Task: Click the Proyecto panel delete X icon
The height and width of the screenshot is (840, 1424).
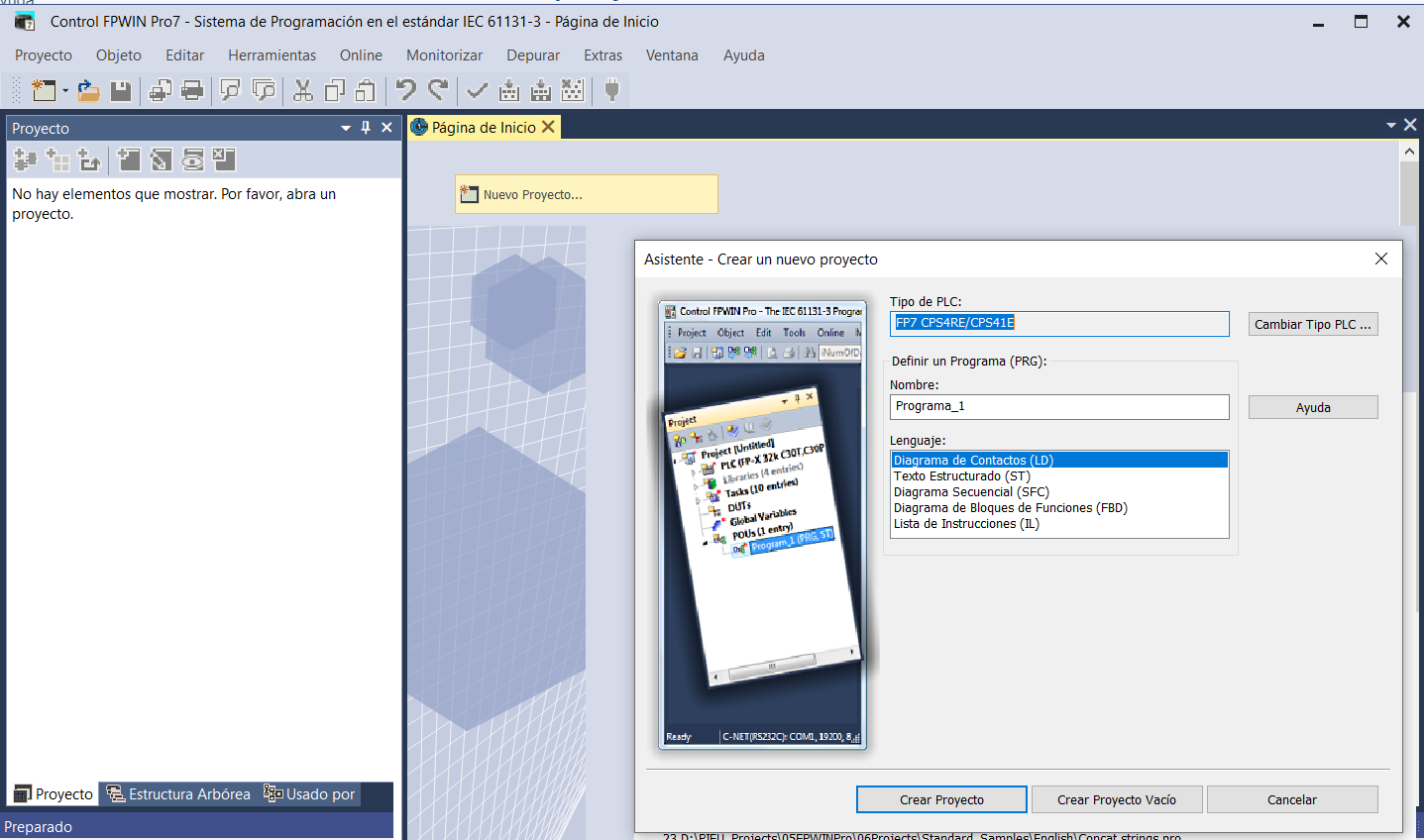Action: [x=224, y=159]
